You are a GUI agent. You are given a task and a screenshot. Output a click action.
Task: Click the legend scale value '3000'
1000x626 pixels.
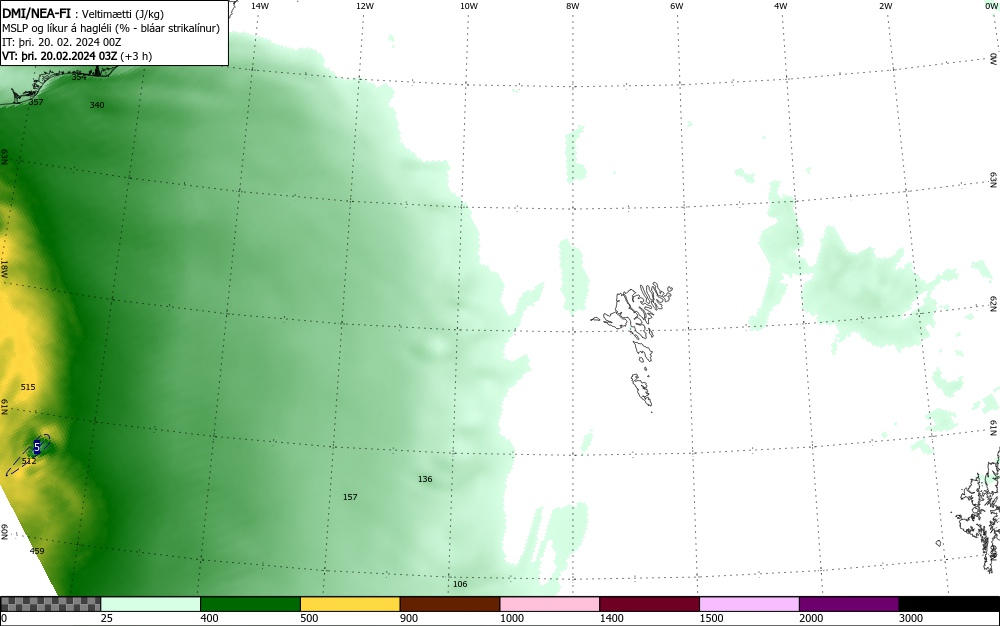coord(911,618)
